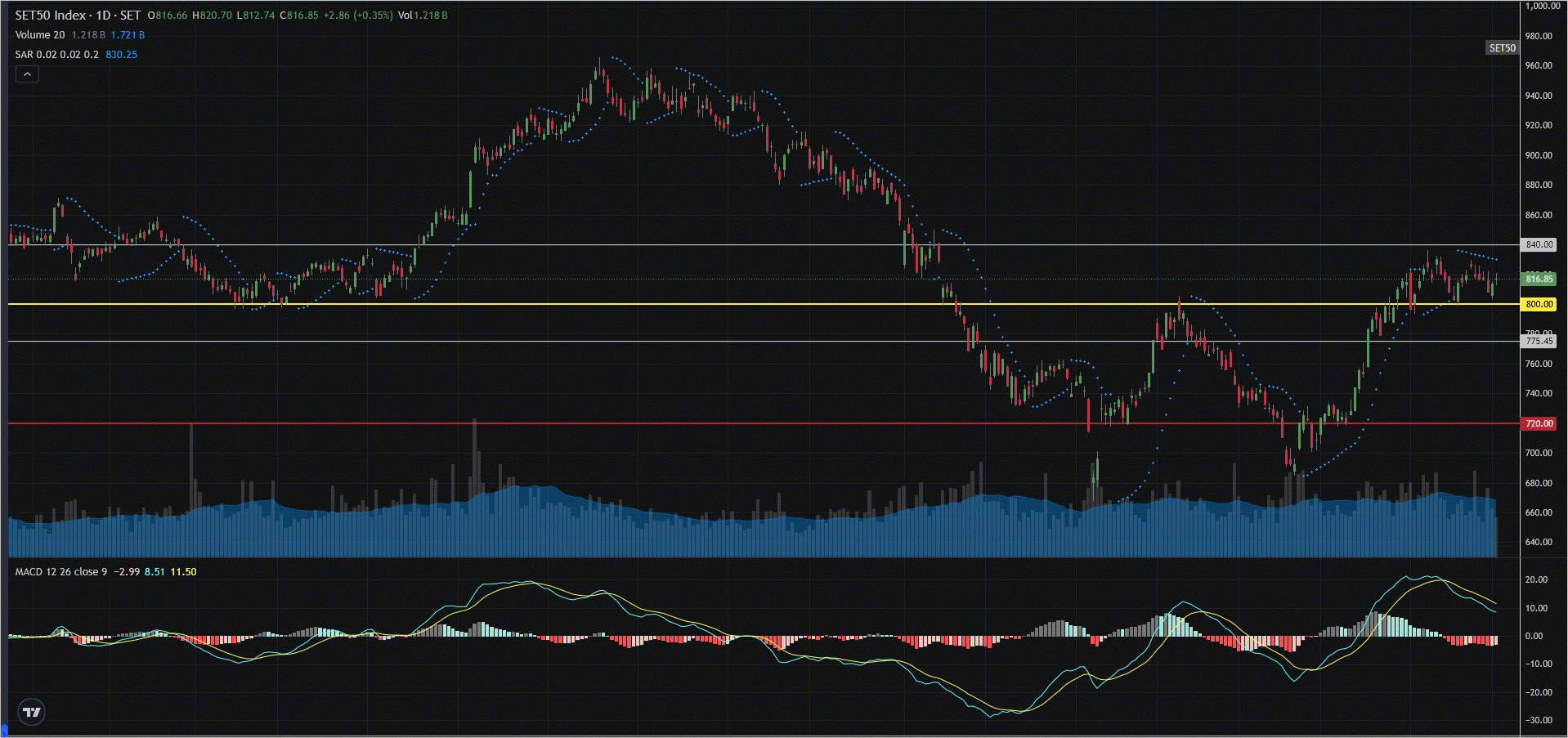1568x738 pixels.
Task: Select the 840.00 horizontal line label
Action: click(1539, 244)
